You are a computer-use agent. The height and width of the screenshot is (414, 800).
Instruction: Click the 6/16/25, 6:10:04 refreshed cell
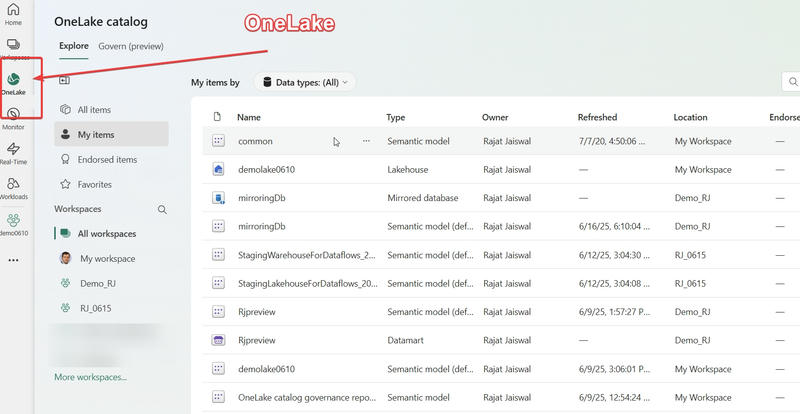click(x=615, y=227)
